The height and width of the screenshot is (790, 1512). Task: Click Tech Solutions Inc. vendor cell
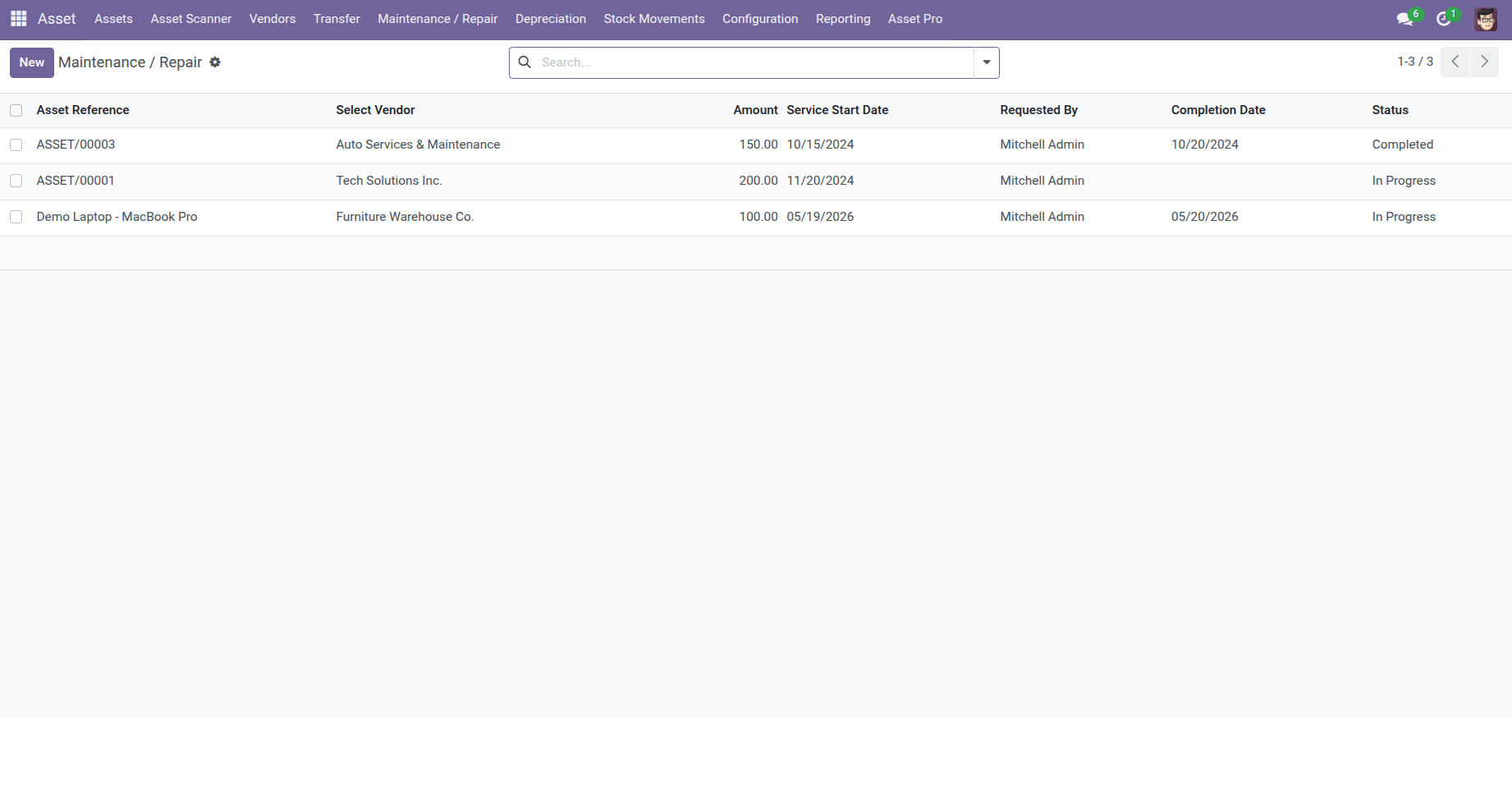(x=389, y=181)
